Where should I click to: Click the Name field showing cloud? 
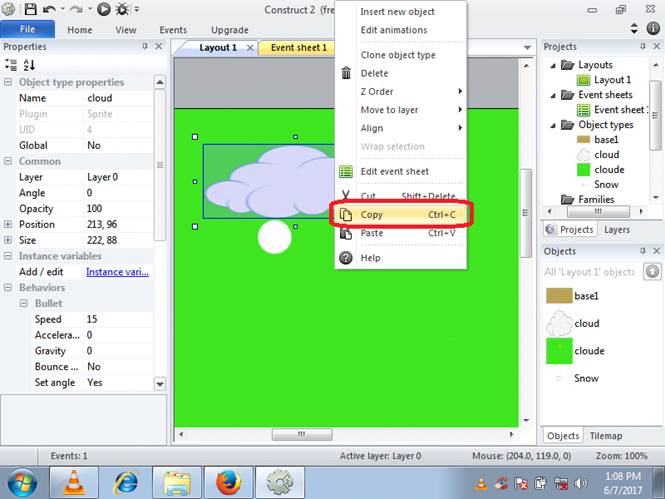(119, 98)
